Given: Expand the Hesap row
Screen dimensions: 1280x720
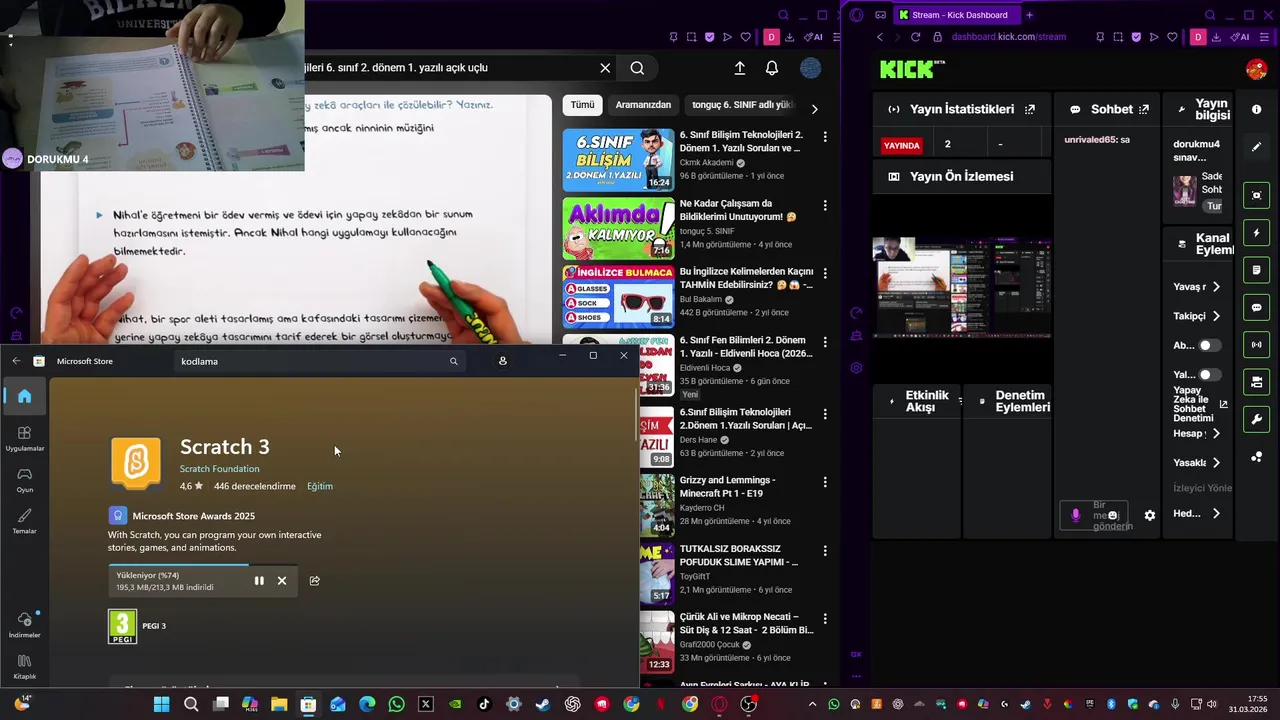Looking at the screenshot, I should pos(1197,433).
